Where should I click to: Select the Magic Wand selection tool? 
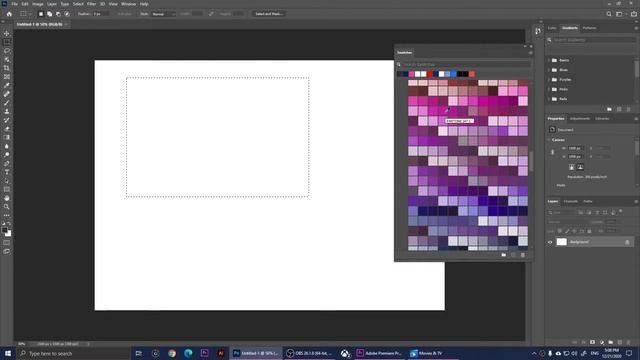(x=7, y=60)
